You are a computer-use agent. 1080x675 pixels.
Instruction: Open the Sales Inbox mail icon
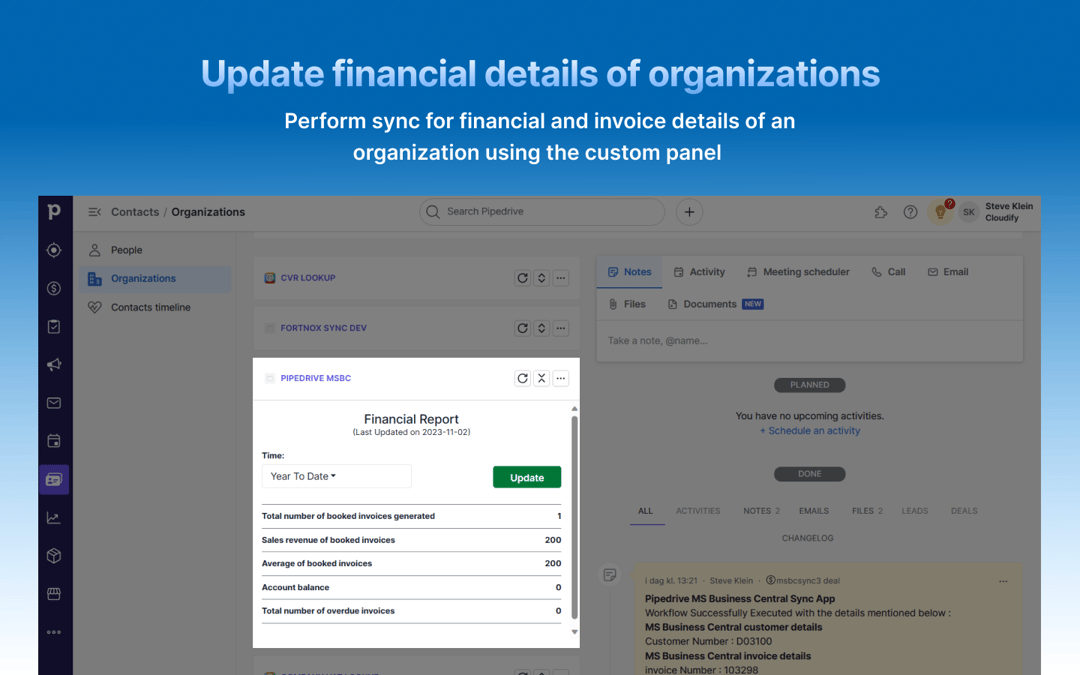pyautogui.click(x=54, y=402)
